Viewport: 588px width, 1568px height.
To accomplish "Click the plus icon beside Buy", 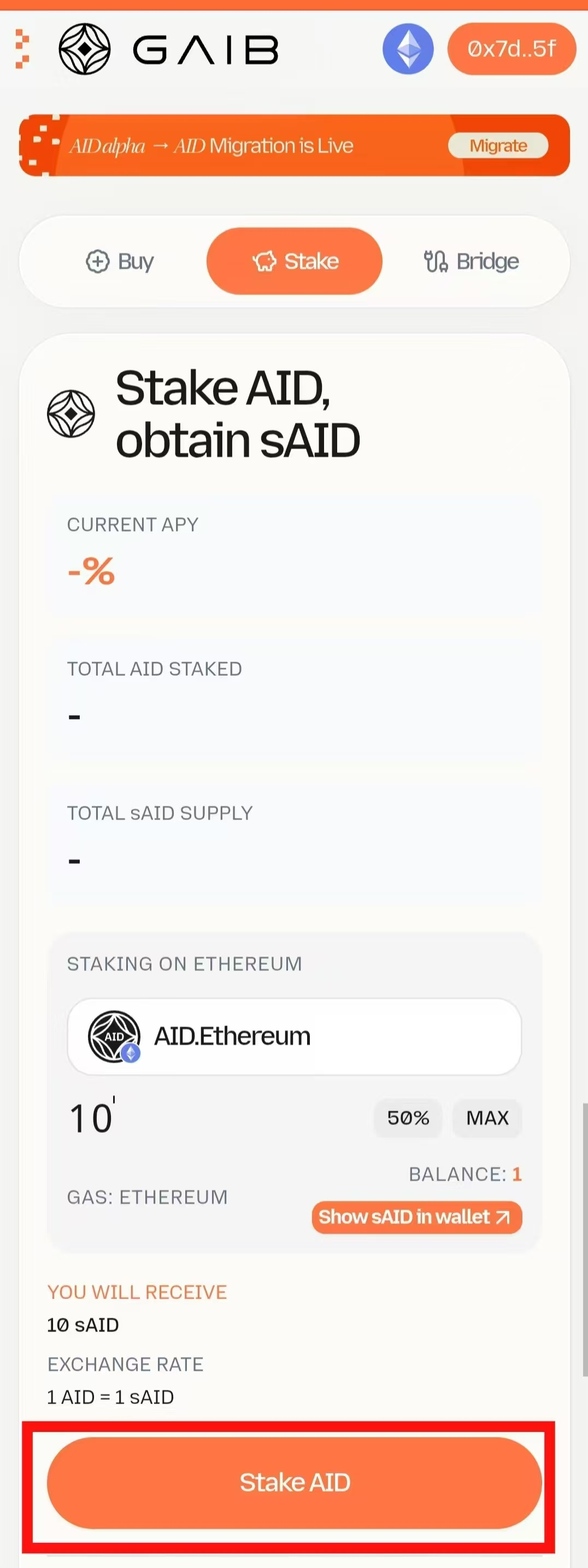I will click(97, 262).
